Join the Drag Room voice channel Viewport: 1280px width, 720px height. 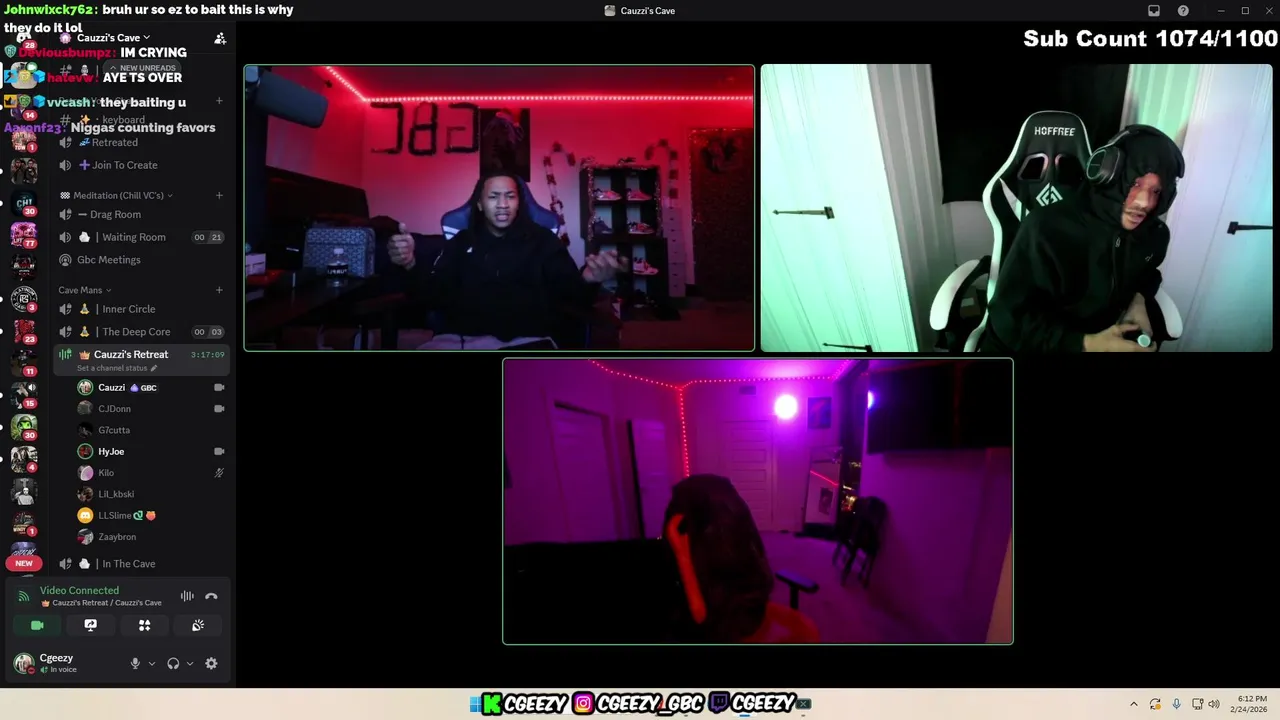141,214
